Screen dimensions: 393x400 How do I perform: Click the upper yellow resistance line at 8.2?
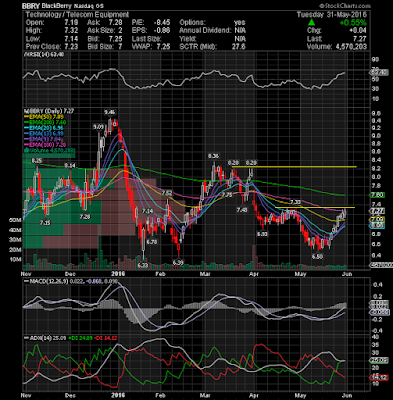295,166
